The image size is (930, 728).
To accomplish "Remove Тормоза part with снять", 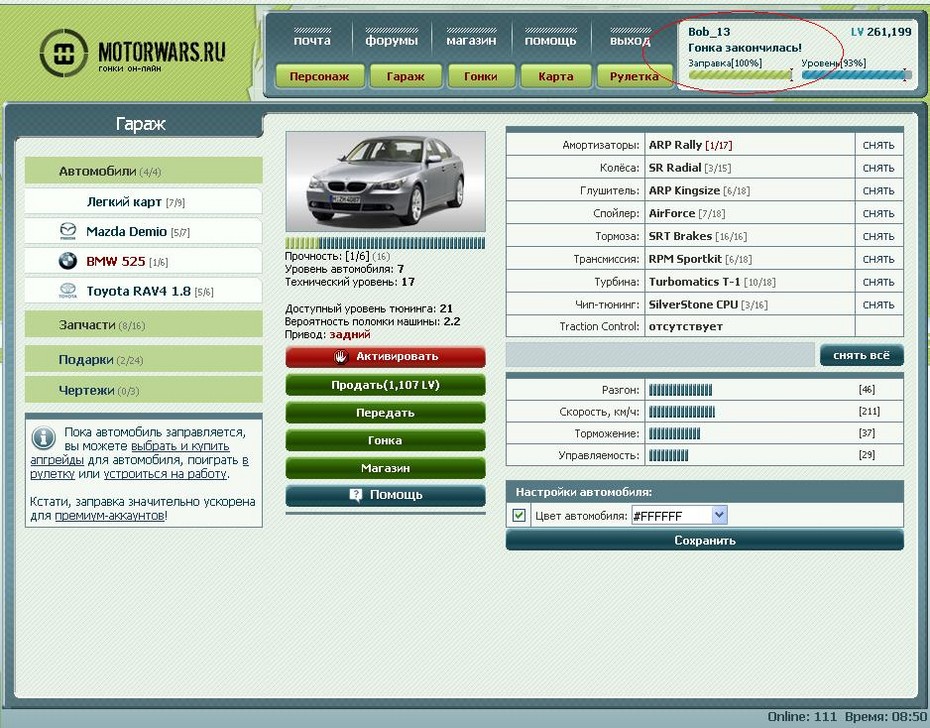I will pyautogui.click(x=878, y=236).
